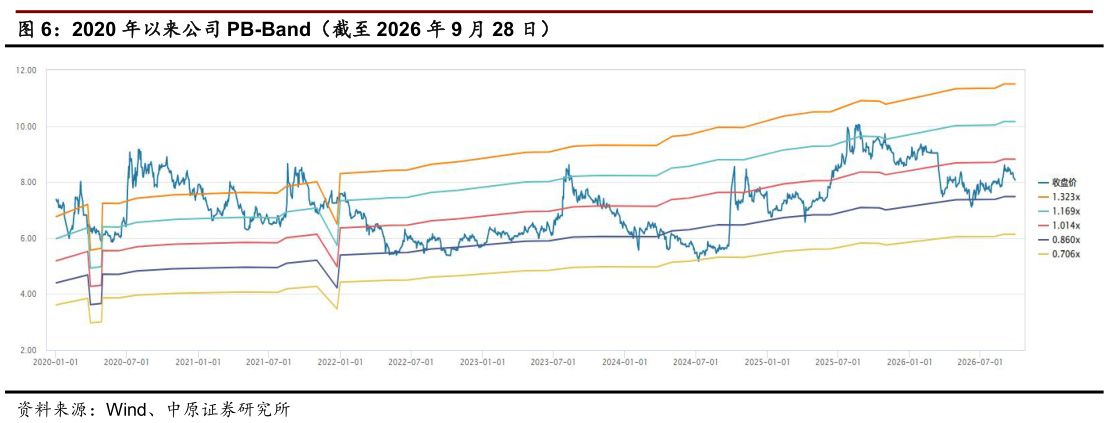Image resolution: width=1109 pixels, height=423 pixels.
Task: Click the 2025-07-01 x-axis date
Action: point(838,361)
